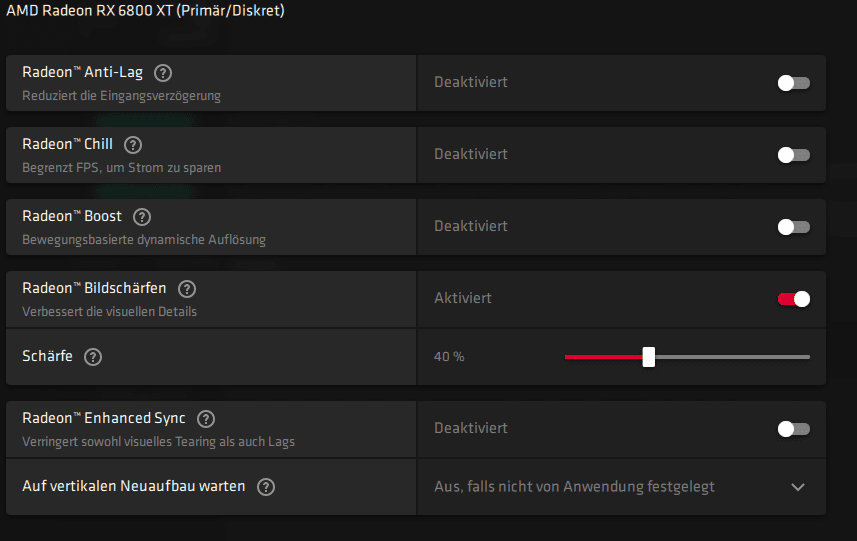Click the 'Schärfe' label
This screenshot has width=857, height=541.
pos(48,356)
